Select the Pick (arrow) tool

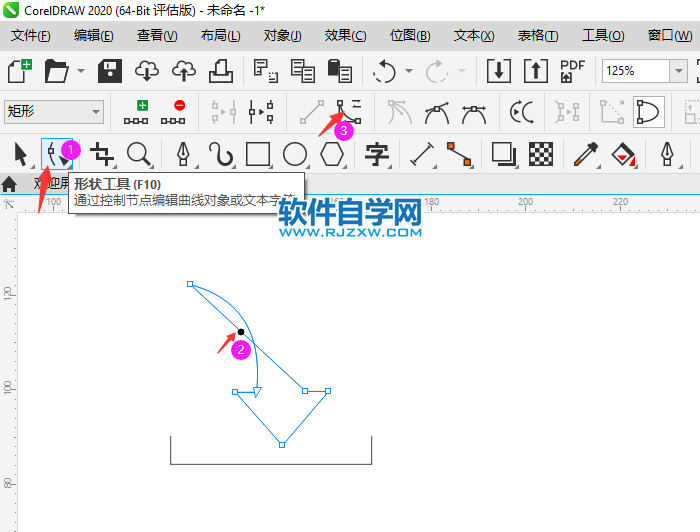click(x=20, y=154)
